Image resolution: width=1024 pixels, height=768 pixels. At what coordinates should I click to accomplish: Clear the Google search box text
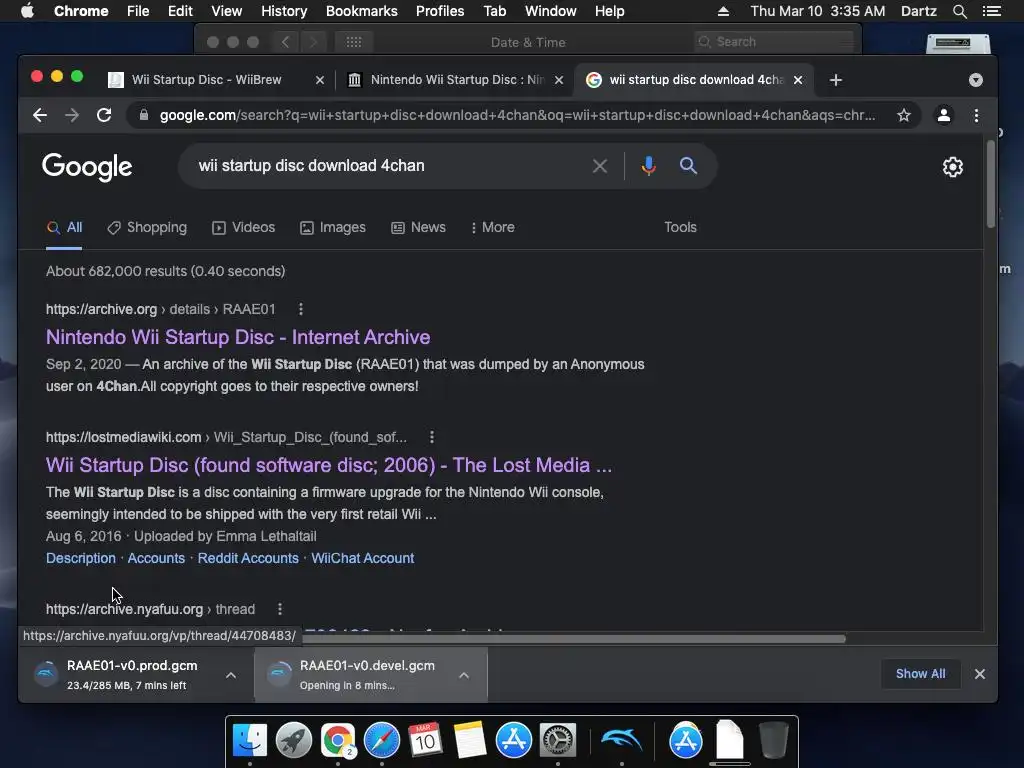(600, 166)
